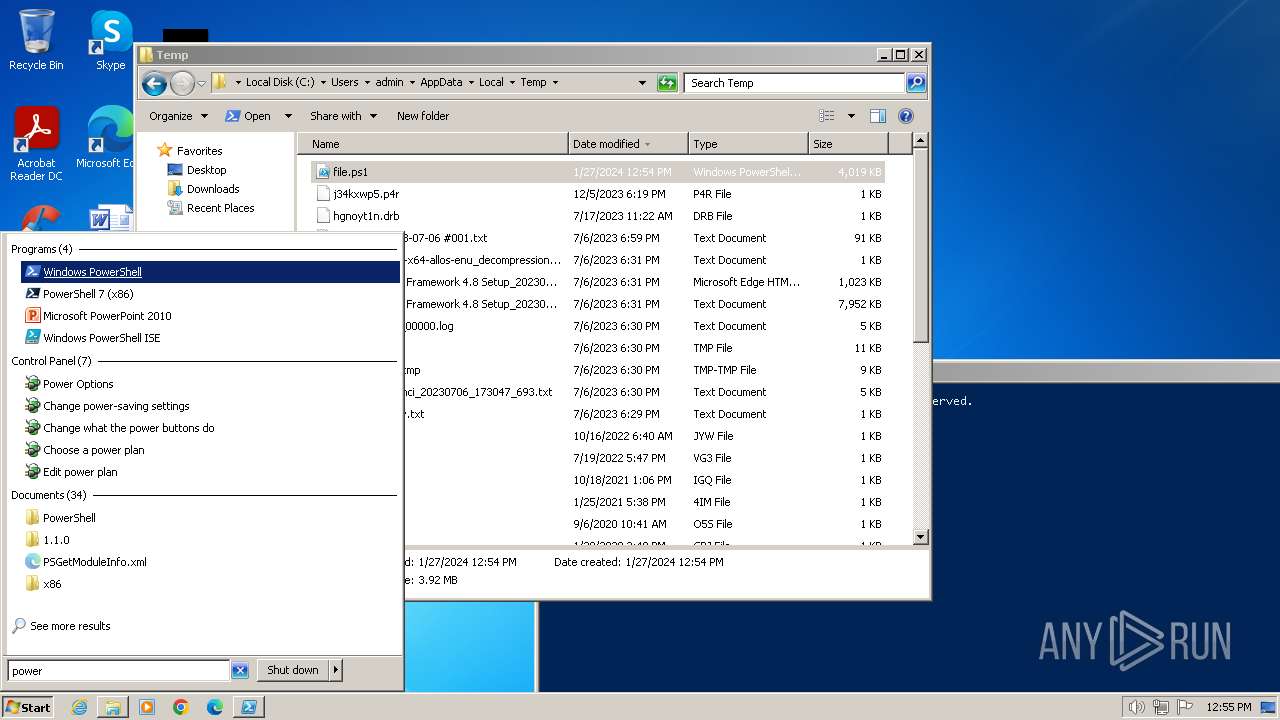
Task: Open Windows Media Player taskbar icon
Action: [147, 707]
